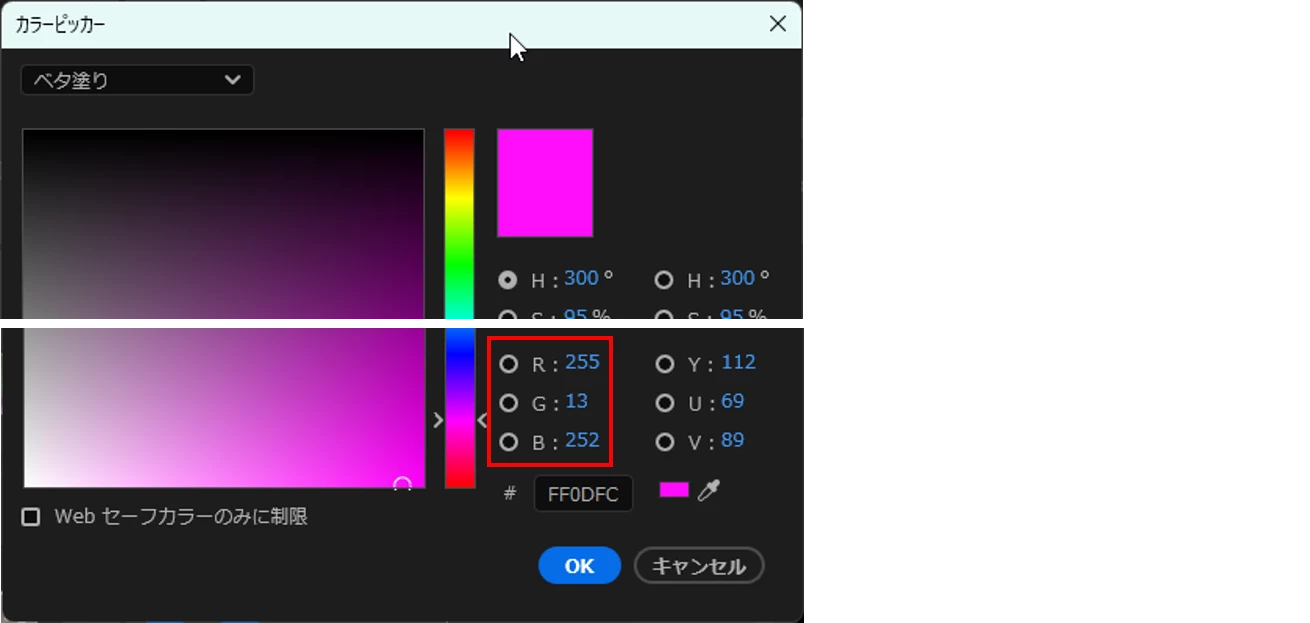The width and height of the screenshot is (1310, 623).
Task: Select the Y luminance radio button
Action: (x=664, y=364)
